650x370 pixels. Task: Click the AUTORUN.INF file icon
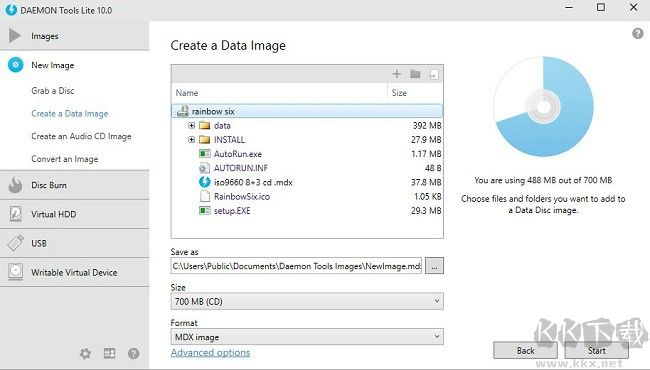[204, 168]
